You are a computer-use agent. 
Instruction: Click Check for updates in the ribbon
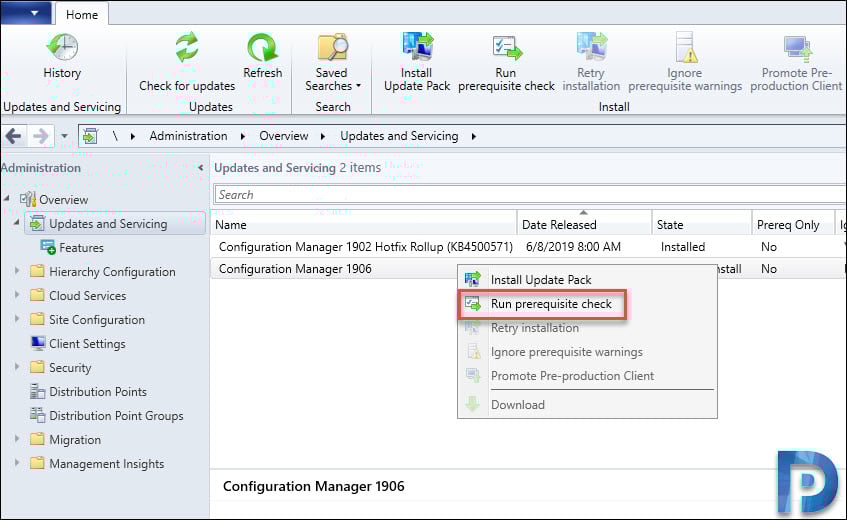click(187, 62)
